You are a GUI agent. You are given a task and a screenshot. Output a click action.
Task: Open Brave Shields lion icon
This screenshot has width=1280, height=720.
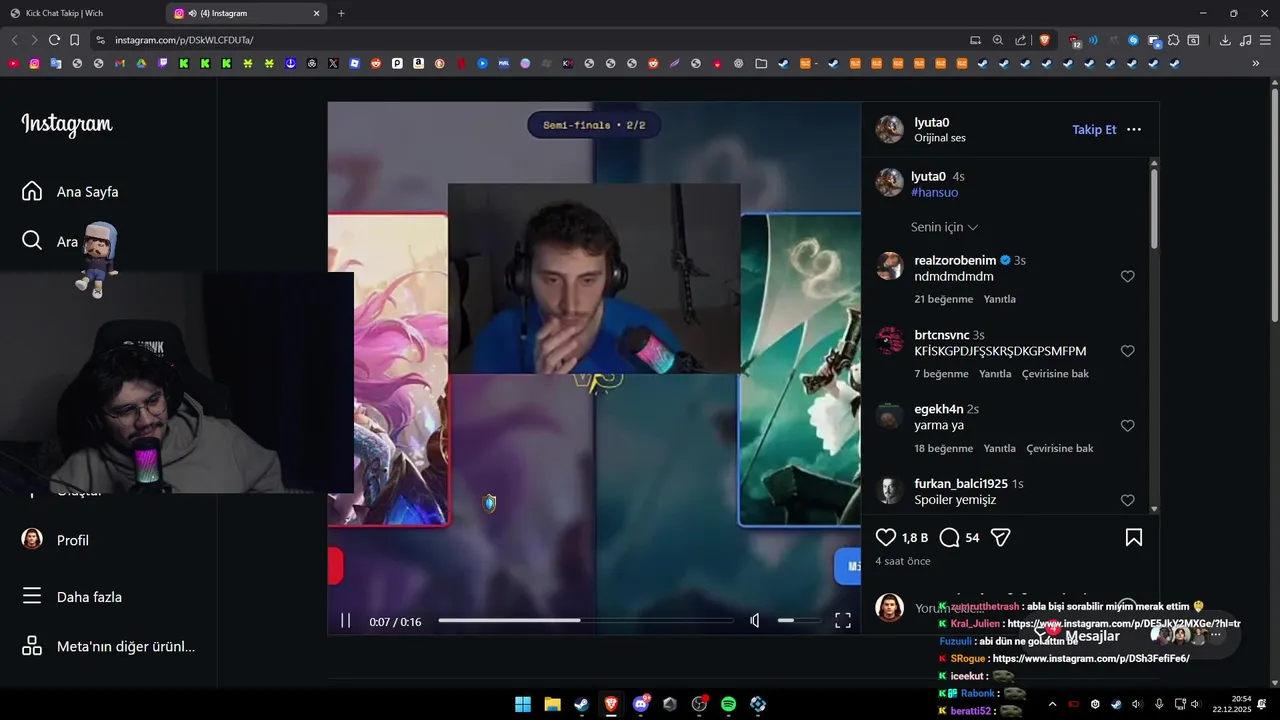[1045, 40]
